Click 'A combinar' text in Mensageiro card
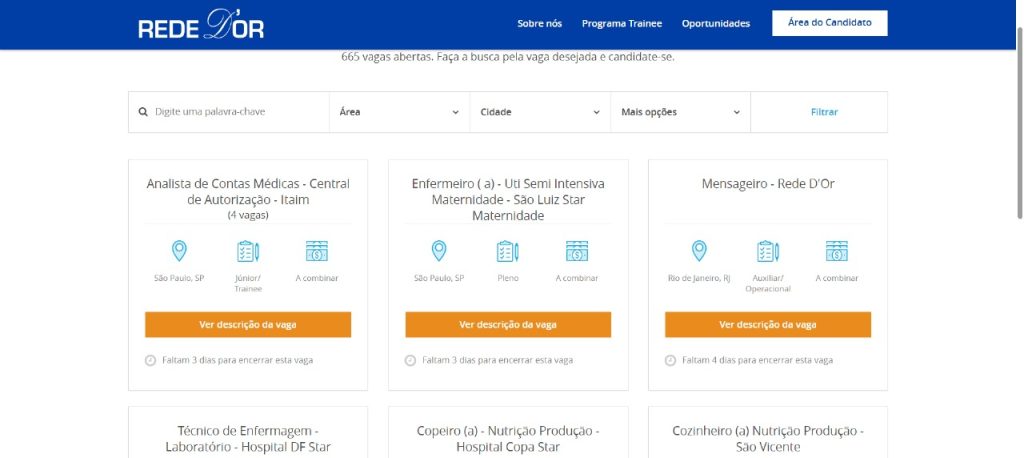This screenshot has height=458, width=1024. pos(837,278)
